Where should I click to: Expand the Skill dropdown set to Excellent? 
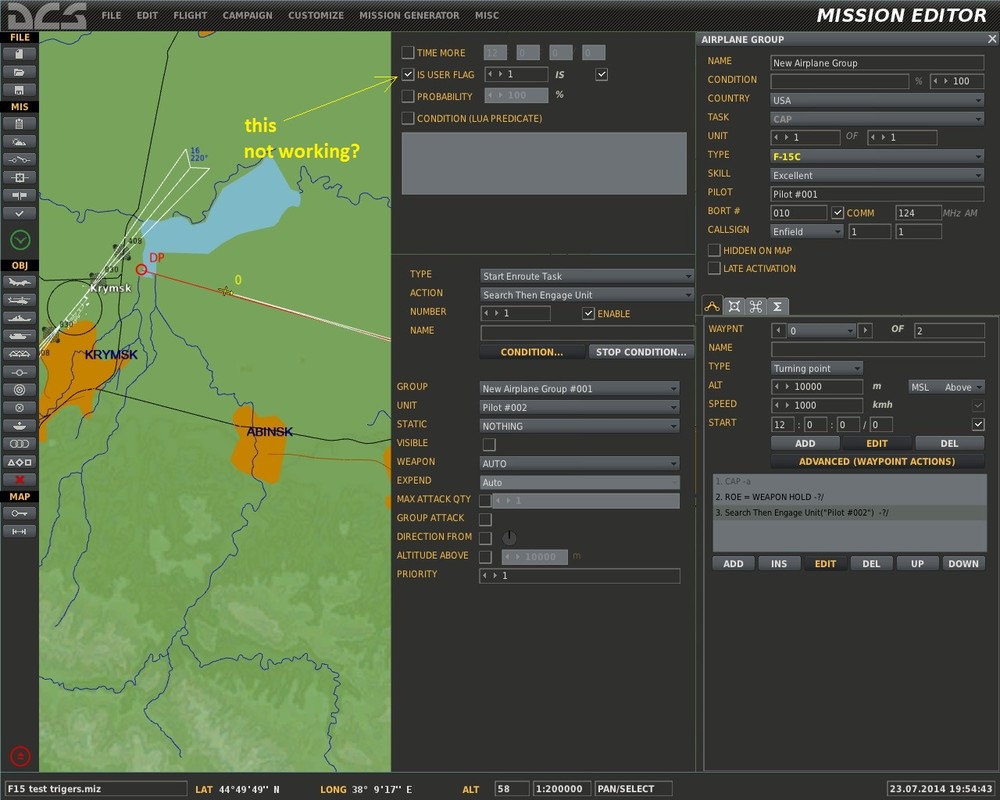point(877,175)
